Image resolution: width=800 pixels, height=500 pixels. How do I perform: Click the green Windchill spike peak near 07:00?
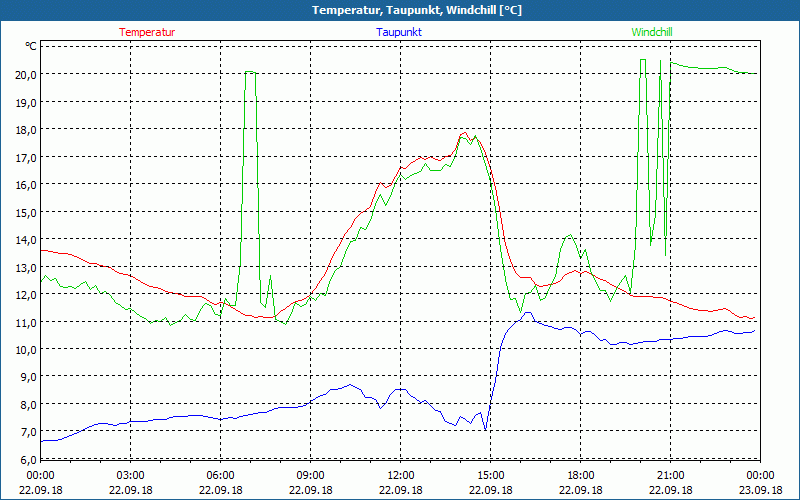(249, 72)
